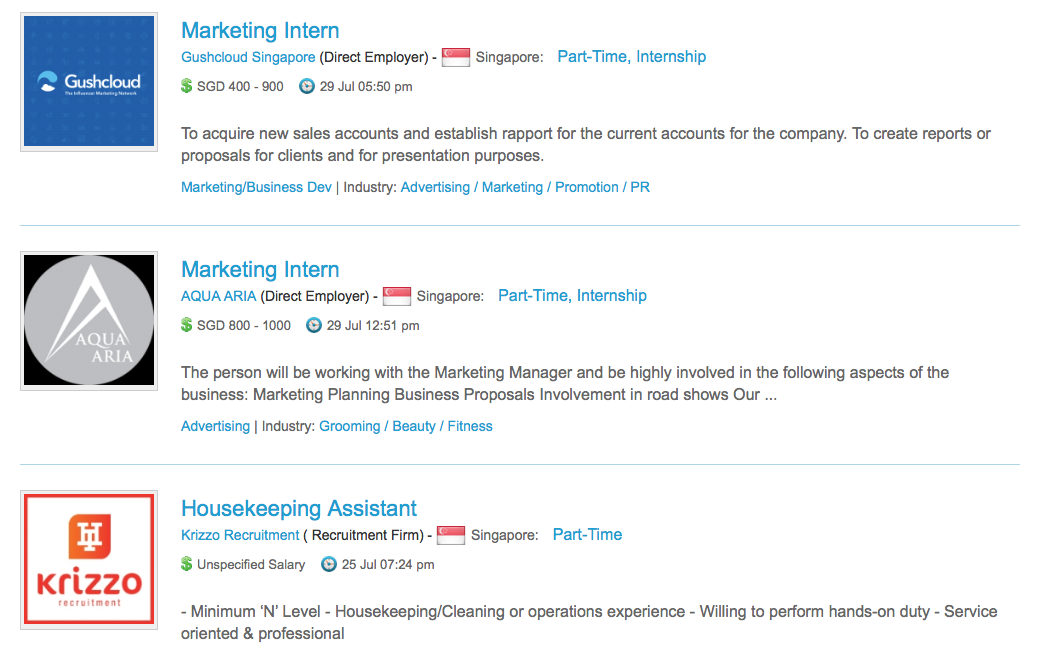Open the Gushcloud Marketing Intern job title
The width and height of the screenshot is (1046, 651).
260,31
